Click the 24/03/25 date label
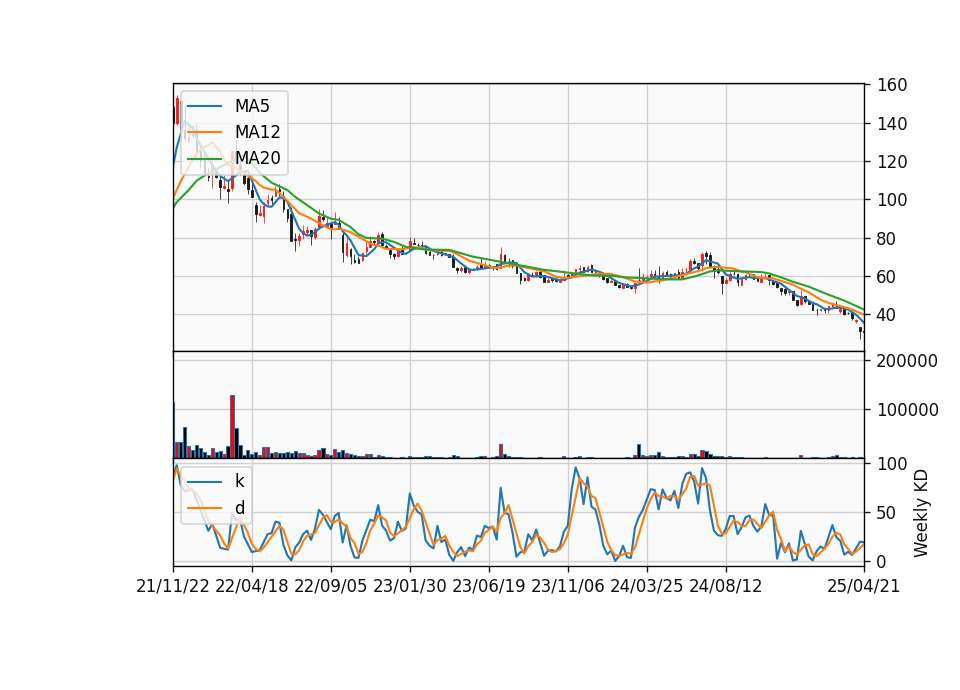The image size is (960, 690). (x=647, y=586)
